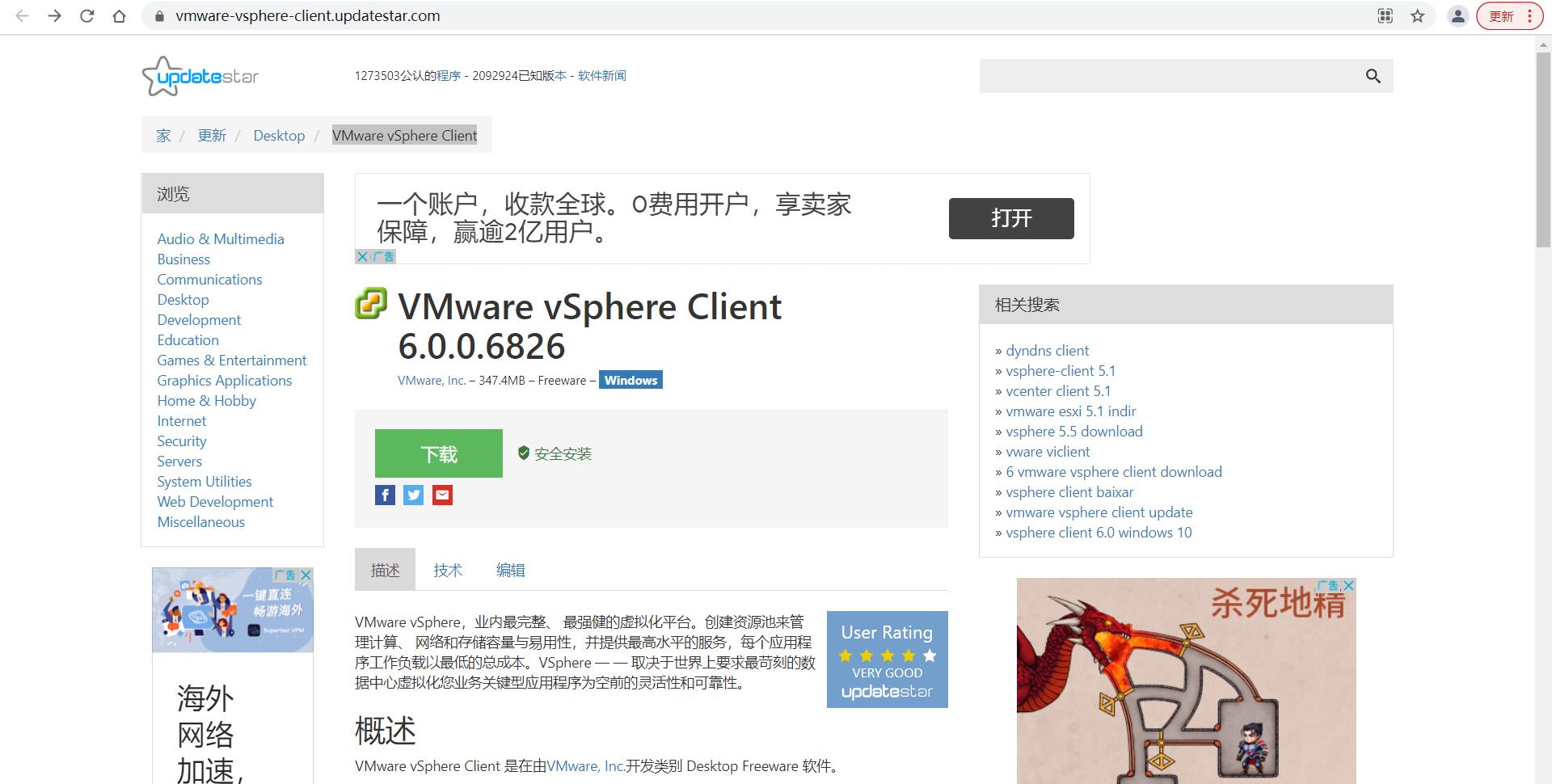The height and width of the screenshot is (784, 1552).
Task: Click the browser forward arrow
Action: tap(54, 16)
